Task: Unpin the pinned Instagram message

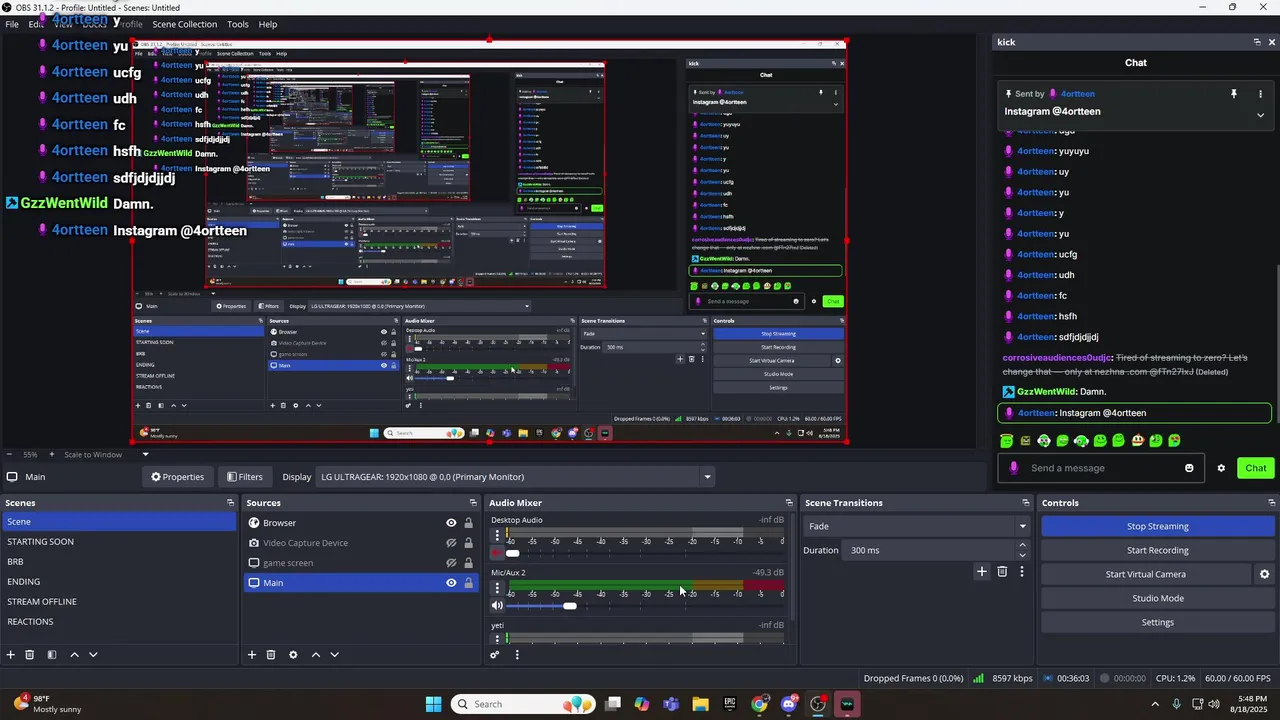Action: point(1234,94)
